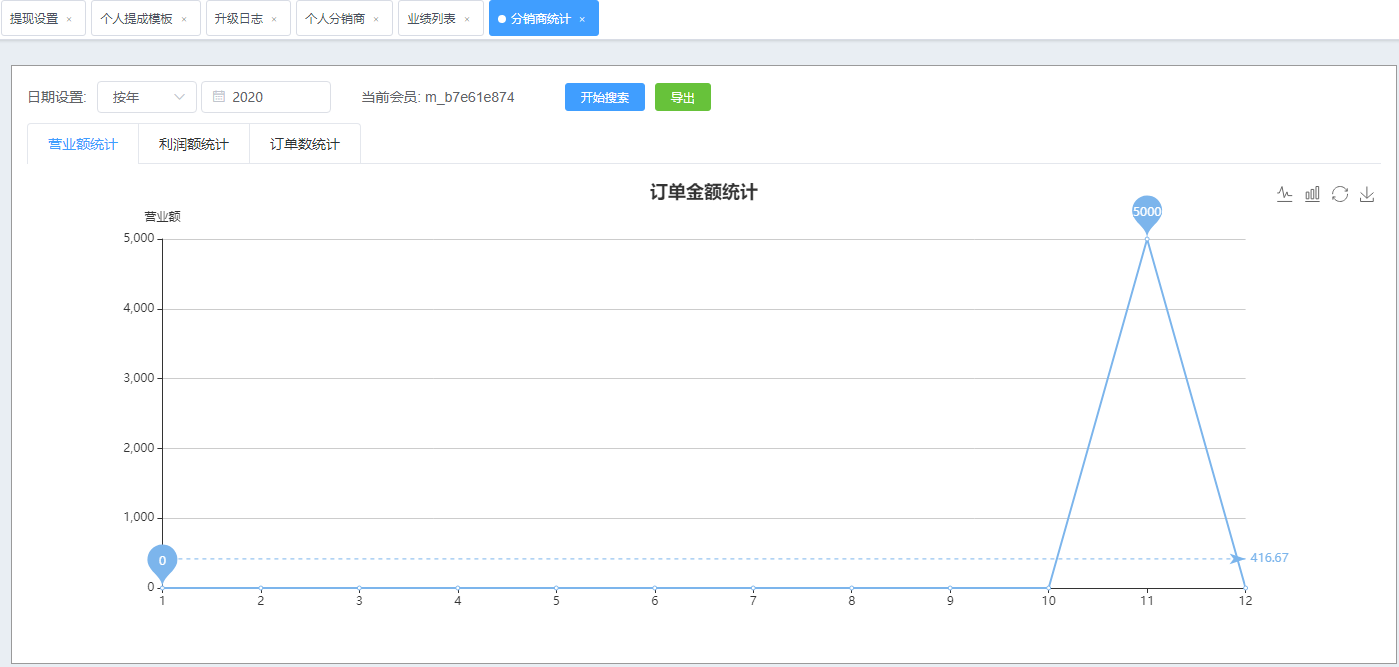
Task: Switch chart to line view icon
Action: click(1285, 194)
